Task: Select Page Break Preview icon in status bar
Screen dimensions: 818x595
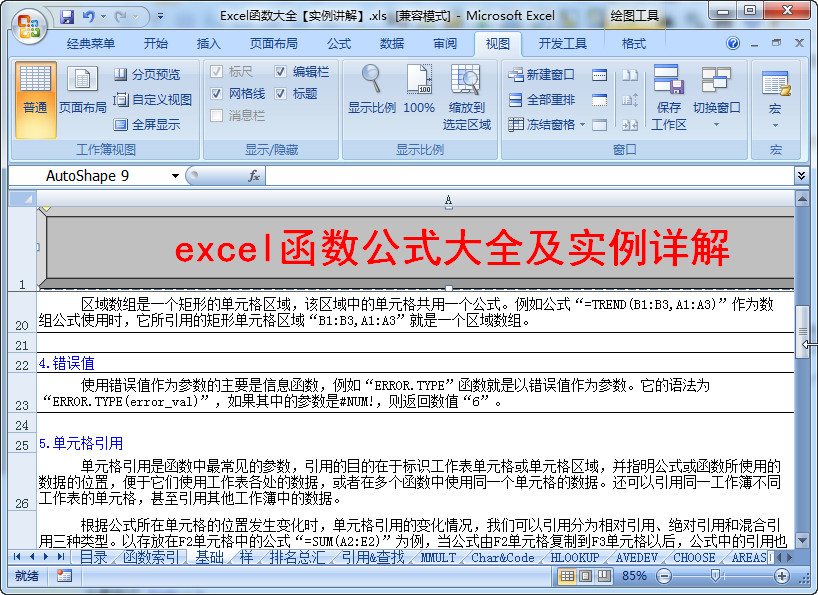Action: pyautogui.click(x=604, y=576)
